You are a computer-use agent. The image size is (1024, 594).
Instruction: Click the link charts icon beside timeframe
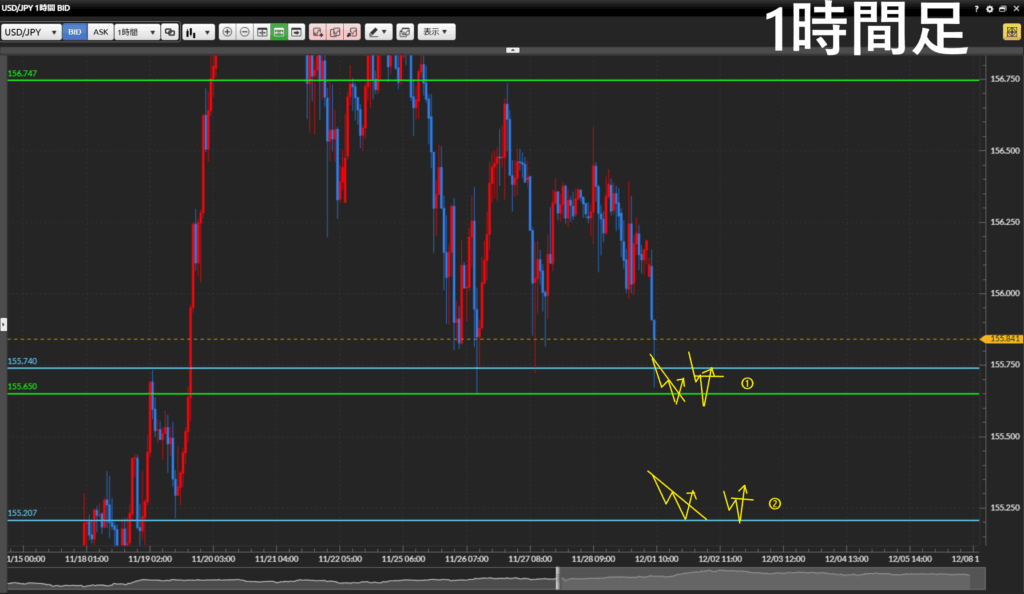tap(169, 32)
